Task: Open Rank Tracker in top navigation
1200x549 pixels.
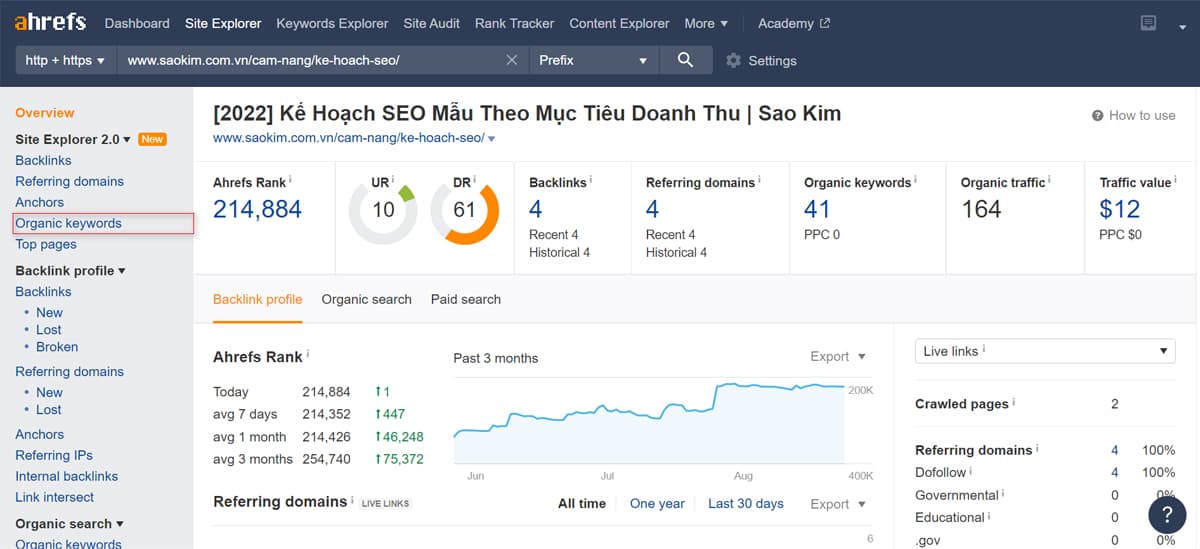Action: (515, 23)
